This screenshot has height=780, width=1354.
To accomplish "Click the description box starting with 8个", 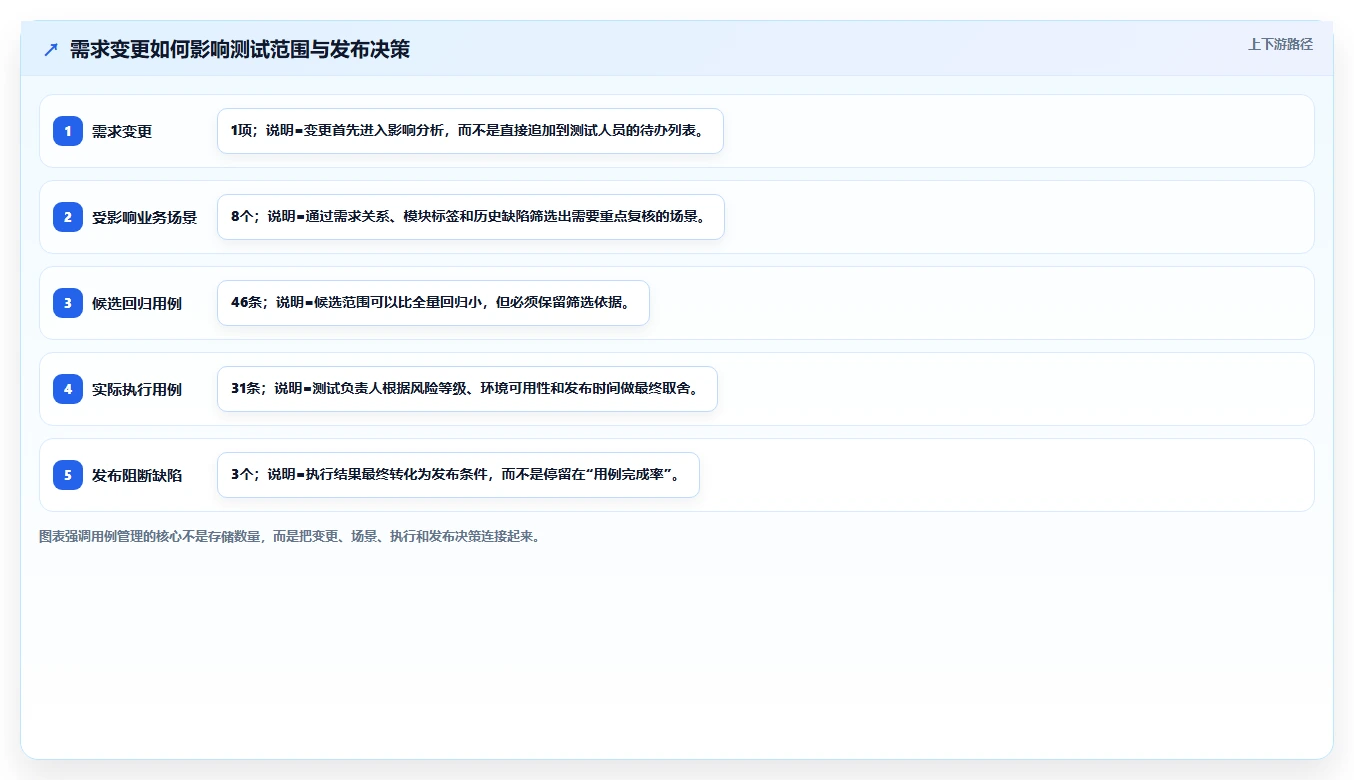I will point(470,217).
